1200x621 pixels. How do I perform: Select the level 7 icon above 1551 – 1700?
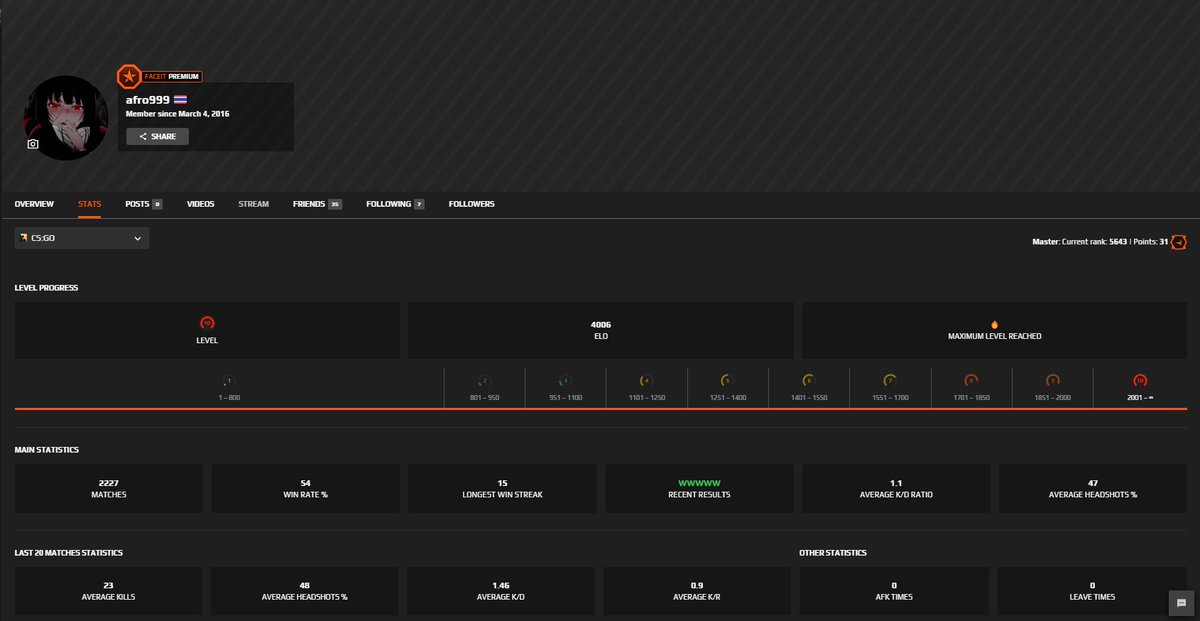coord(889,381)
